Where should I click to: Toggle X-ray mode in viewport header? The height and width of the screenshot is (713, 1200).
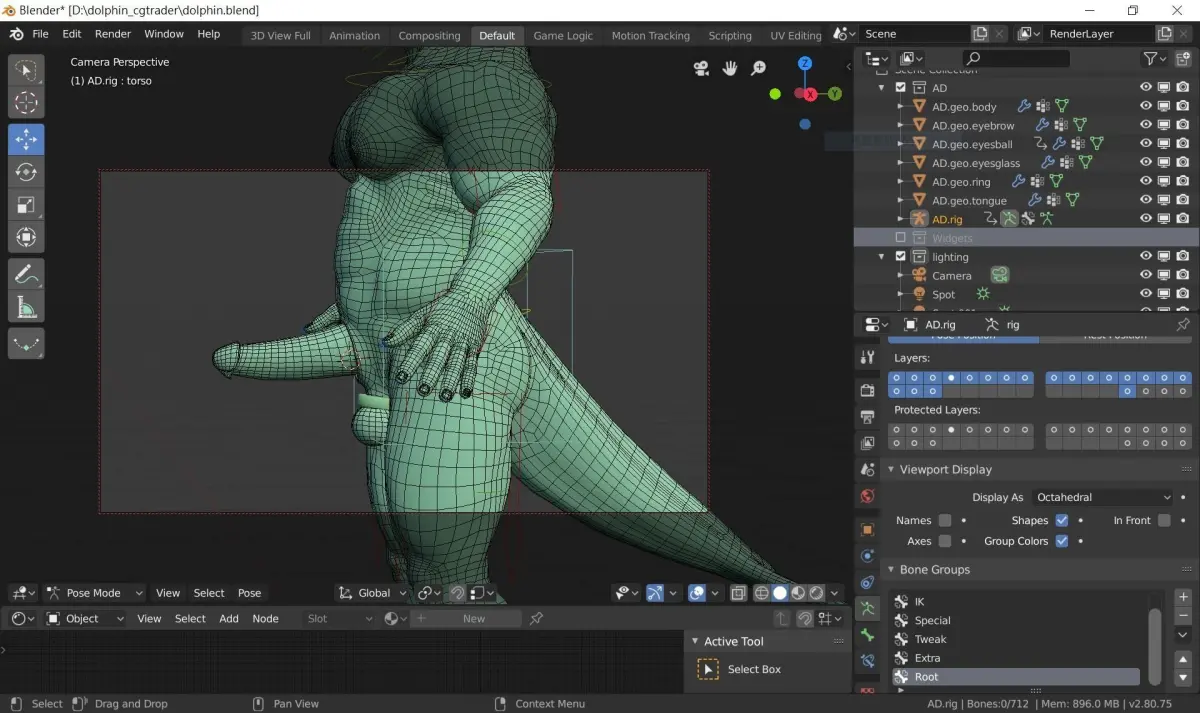point(738,593)
